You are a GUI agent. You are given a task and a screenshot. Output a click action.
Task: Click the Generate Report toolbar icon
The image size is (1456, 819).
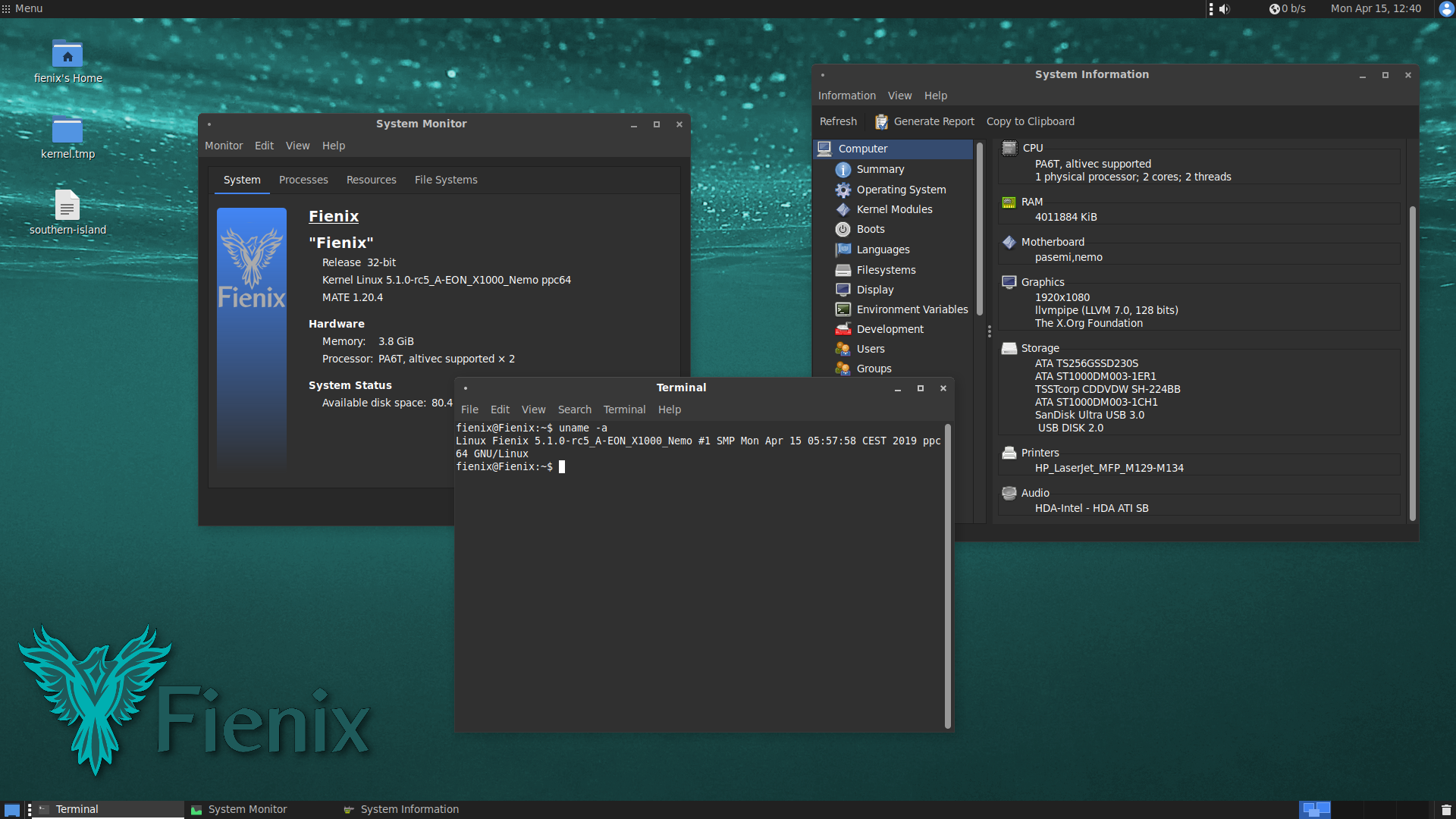click(881, 121)
